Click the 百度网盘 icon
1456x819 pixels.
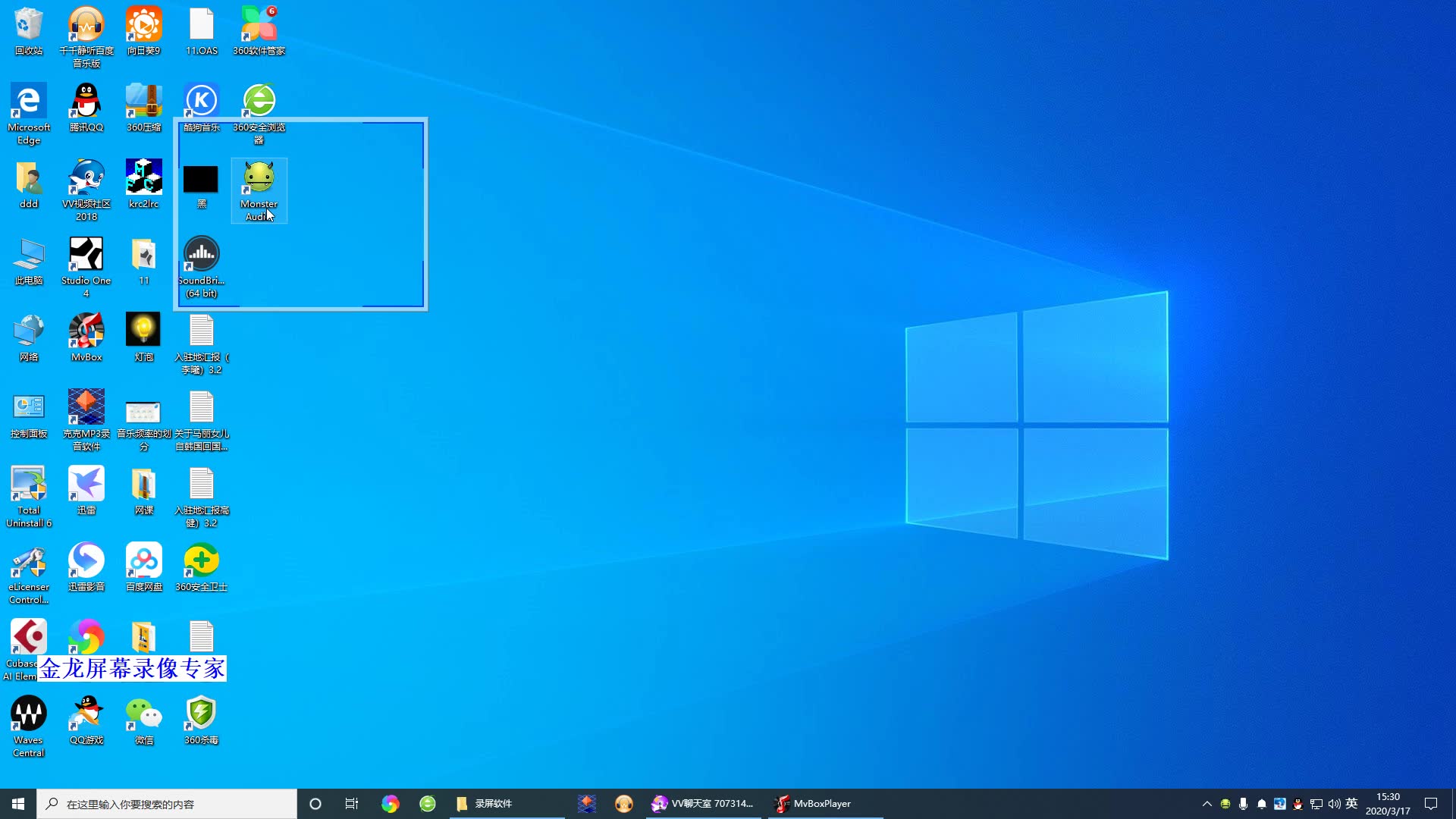pos(144,567)
